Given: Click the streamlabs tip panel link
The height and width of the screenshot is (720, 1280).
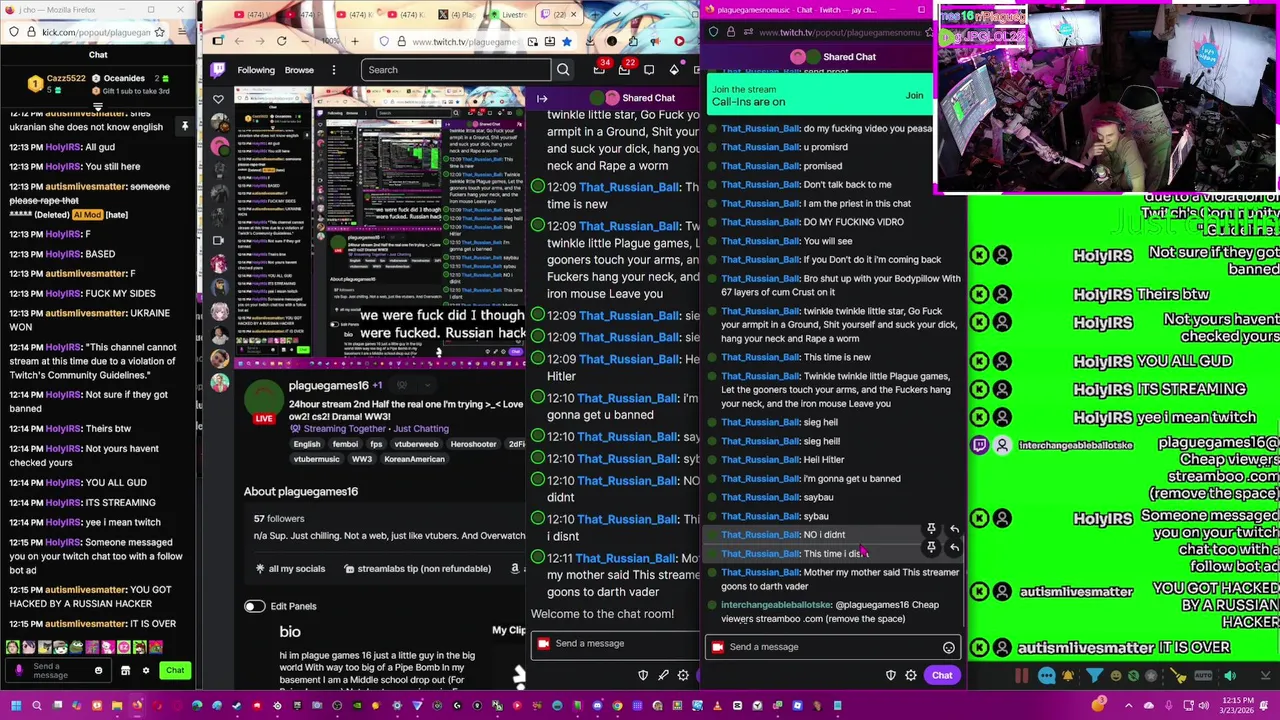Looking at the screenshot, I should pos(416,568).
